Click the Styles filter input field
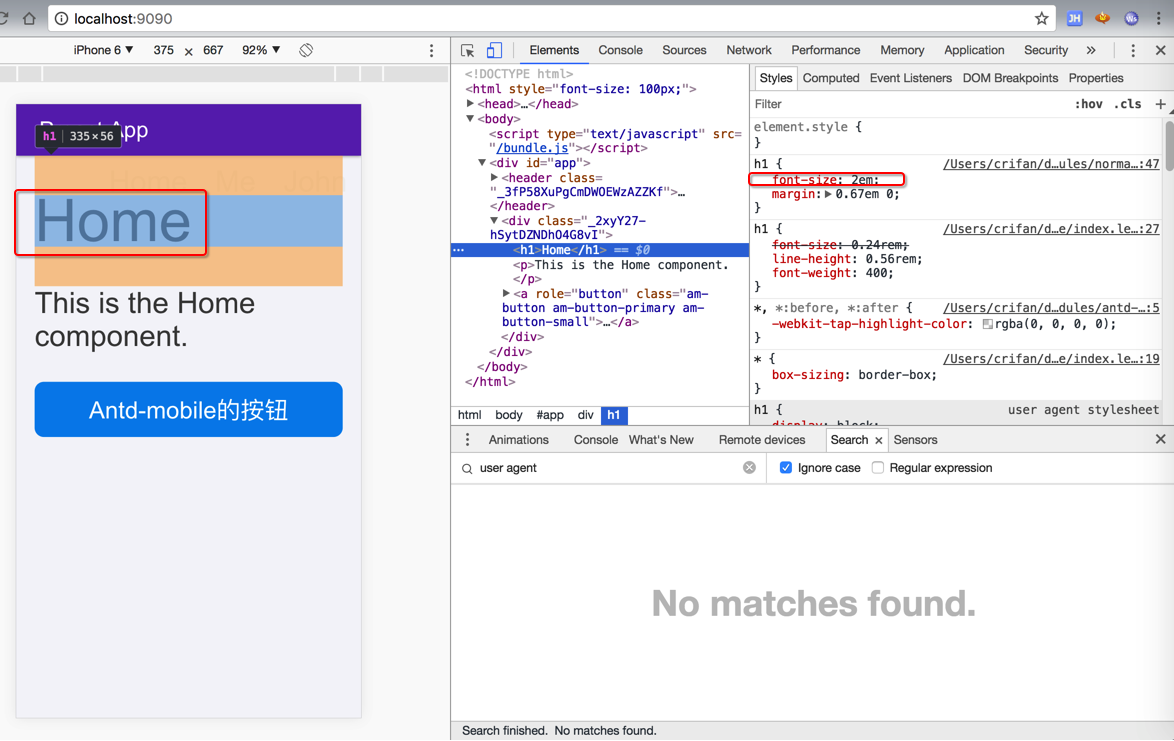 coord(910,104)
